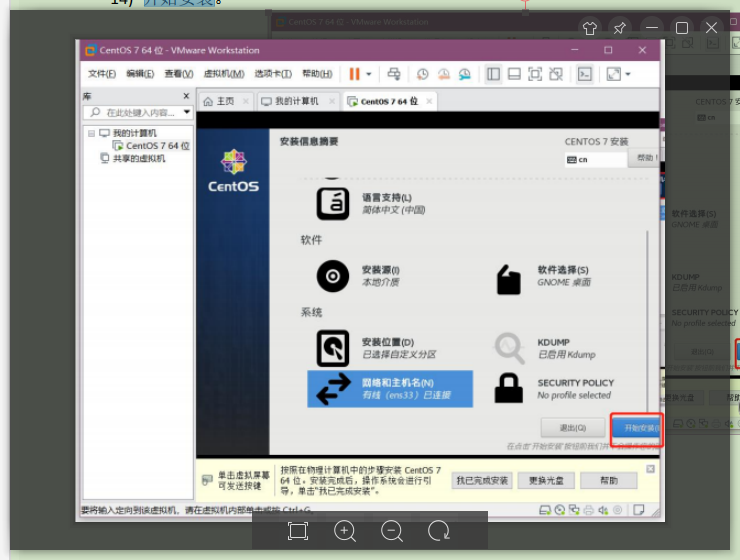Click the 开始安装 begin installation button

pyautogui.click(x=637, y=428)
